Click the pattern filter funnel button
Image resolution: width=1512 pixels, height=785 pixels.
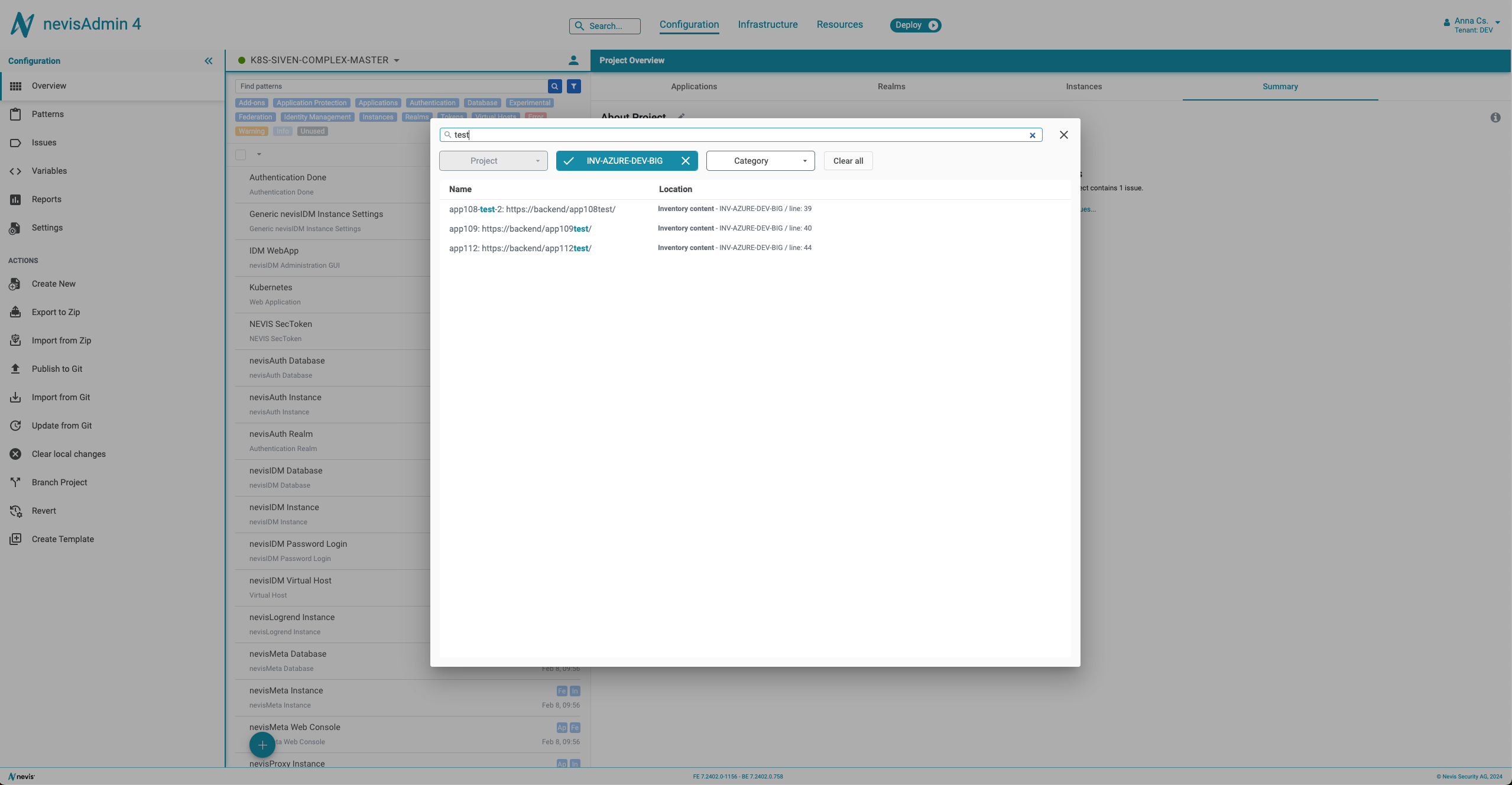574,87
